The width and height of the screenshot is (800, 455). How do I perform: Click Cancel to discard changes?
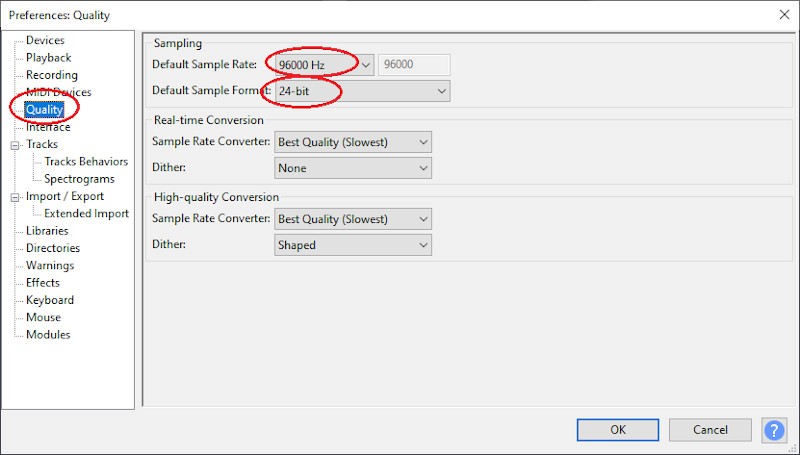(710, 430)
